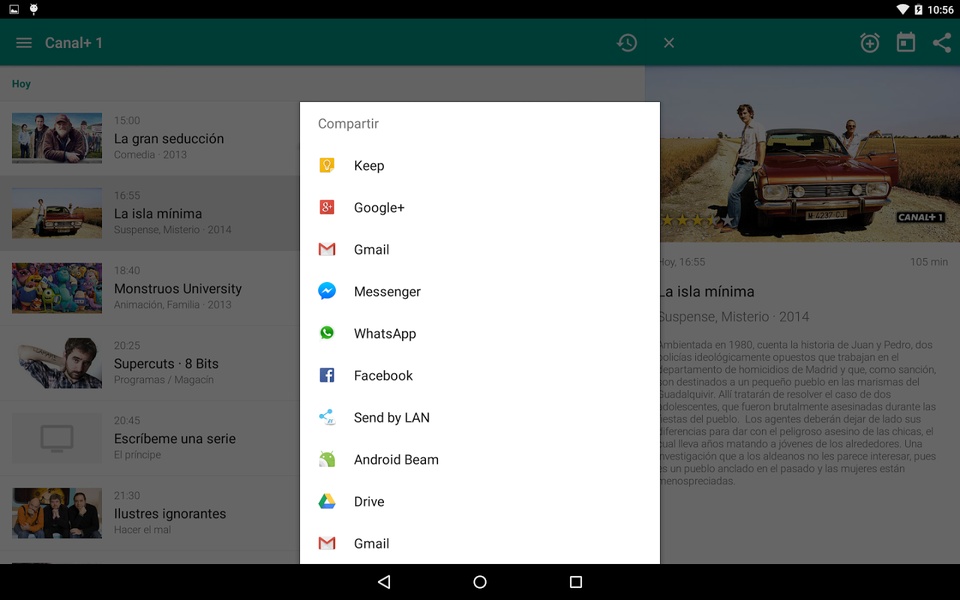Tap the 105 min duration text
Screen dimensions: 960x600
[x=929, y=262]
